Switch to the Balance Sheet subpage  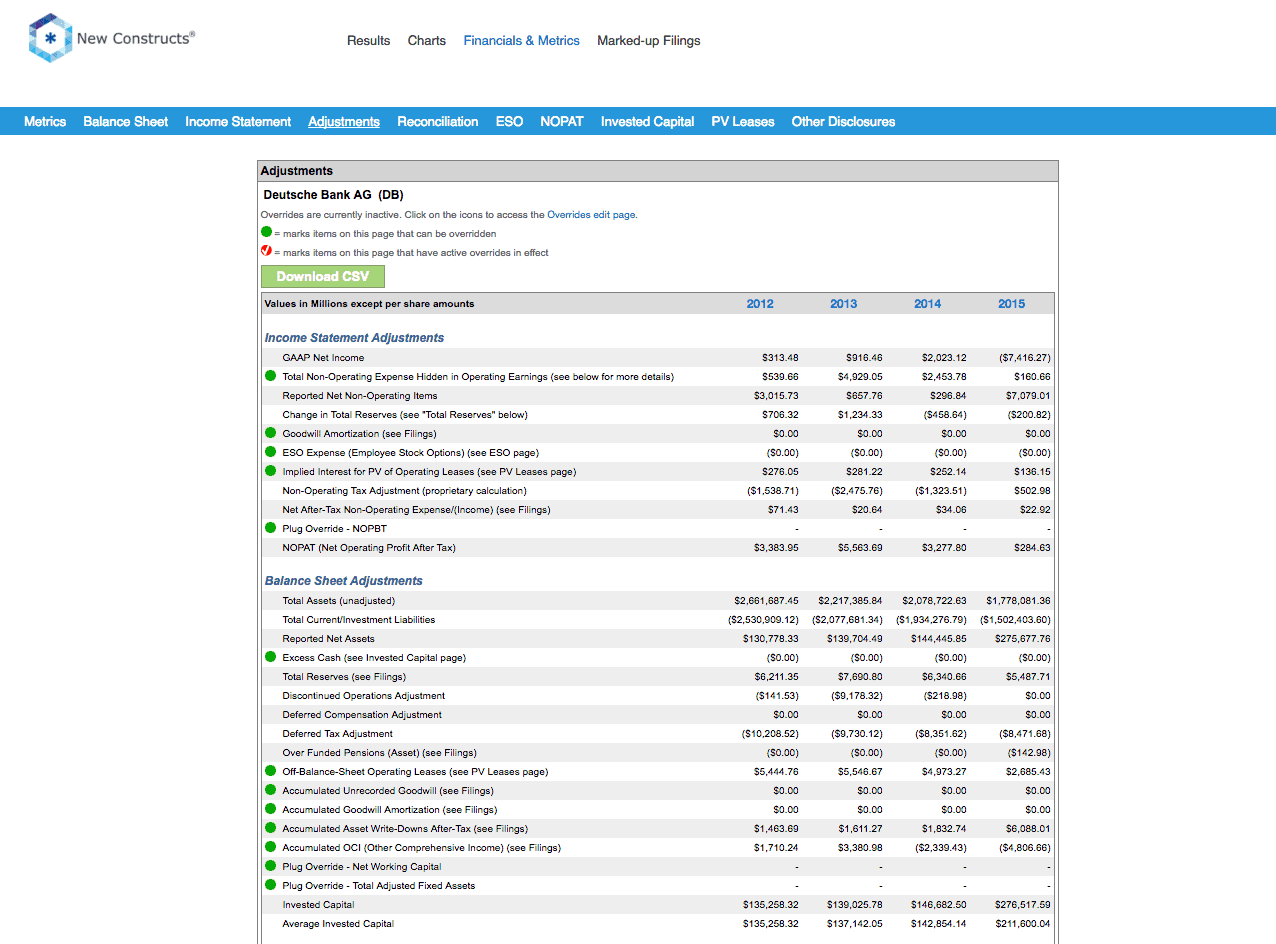(125, 121)
